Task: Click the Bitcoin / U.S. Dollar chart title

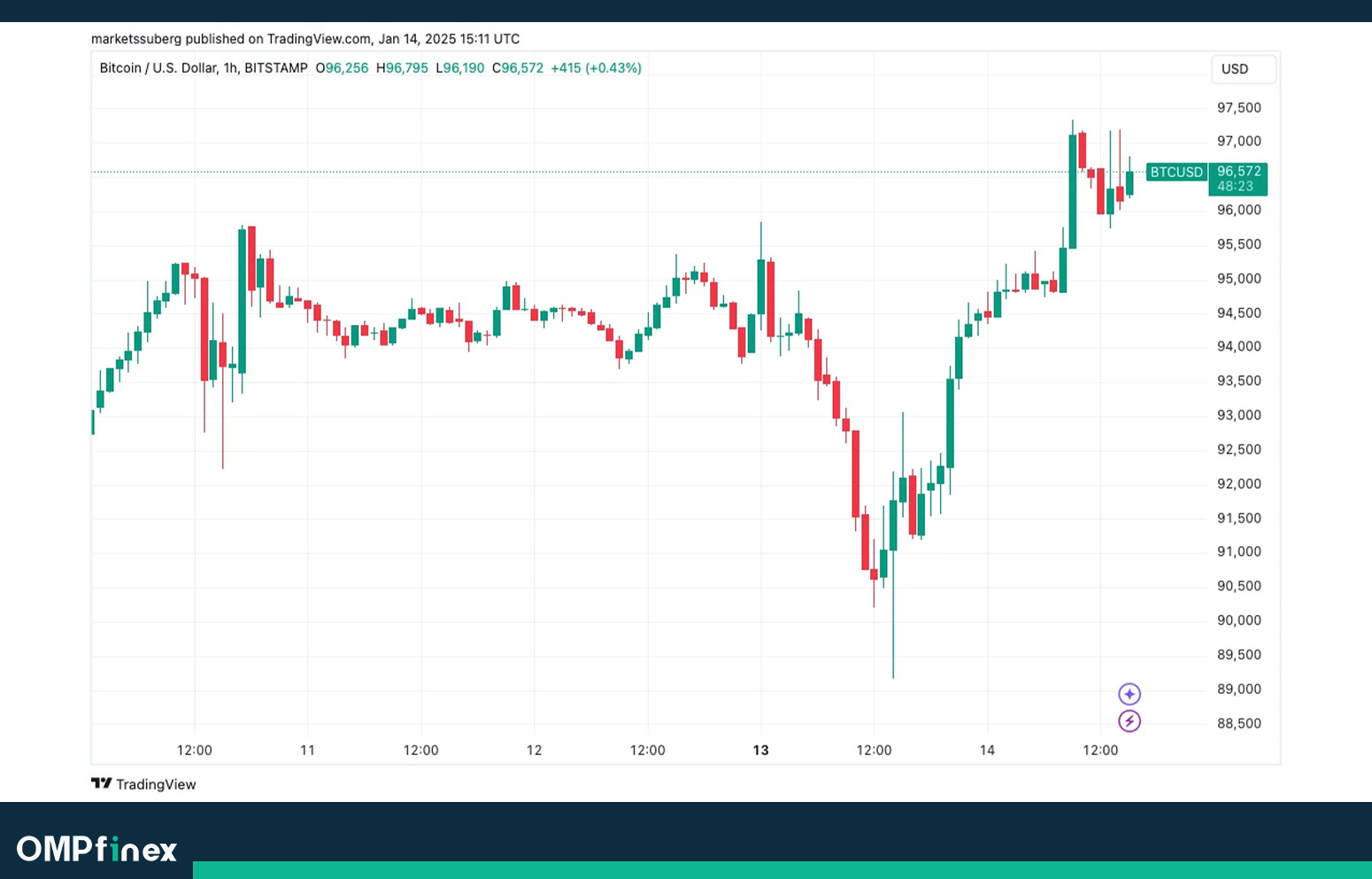Action: pos(203,68)
